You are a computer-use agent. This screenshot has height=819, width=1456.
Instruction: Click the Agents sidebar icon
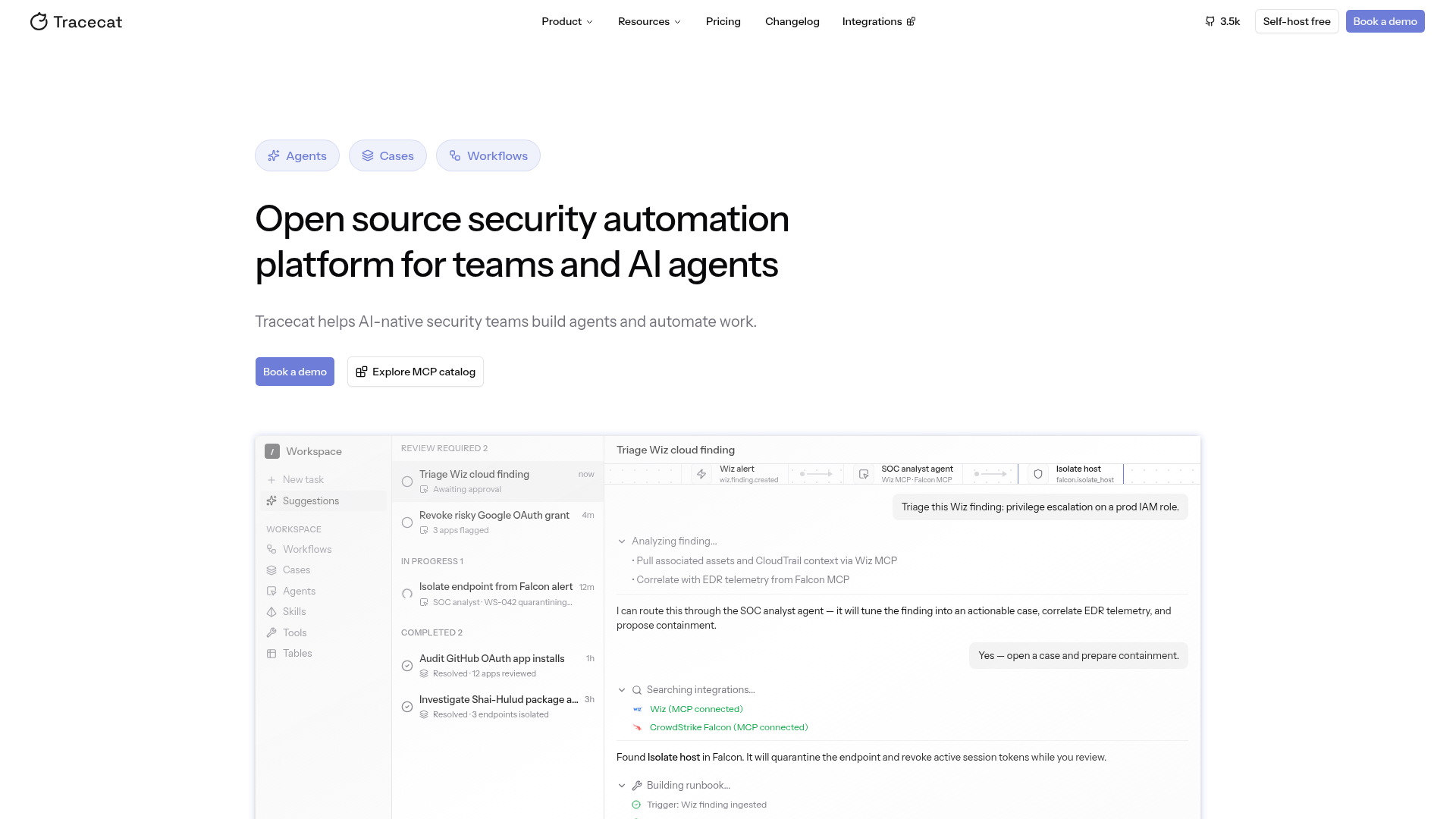(x=271, y=591)
